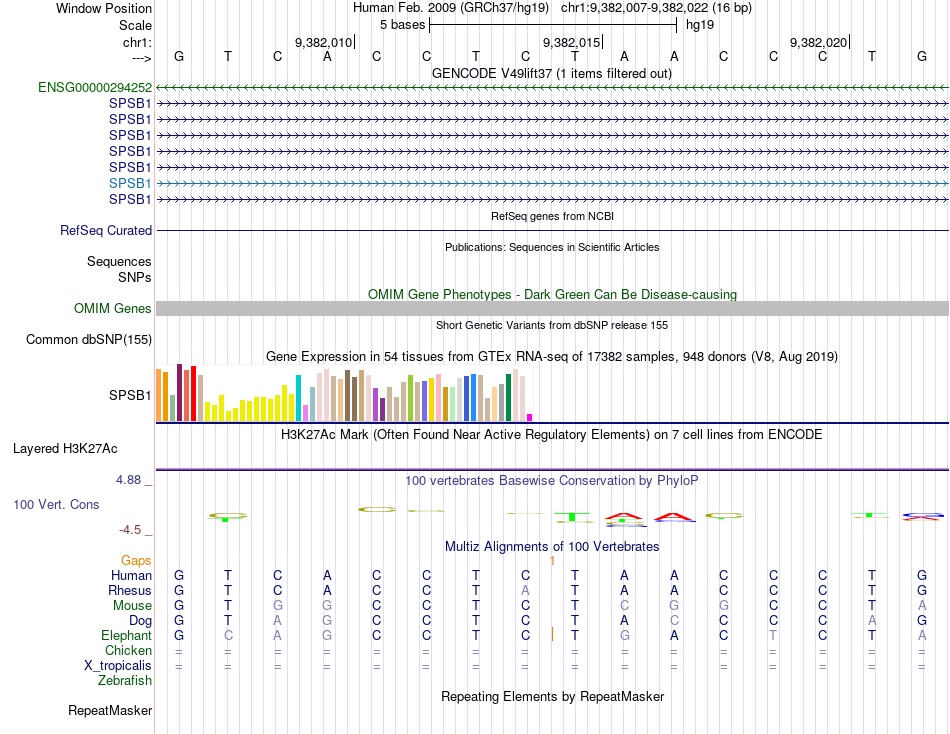
Task: Open Multiz Alignments of 100 Vertebrates title
Action: [x=552, y=547]
